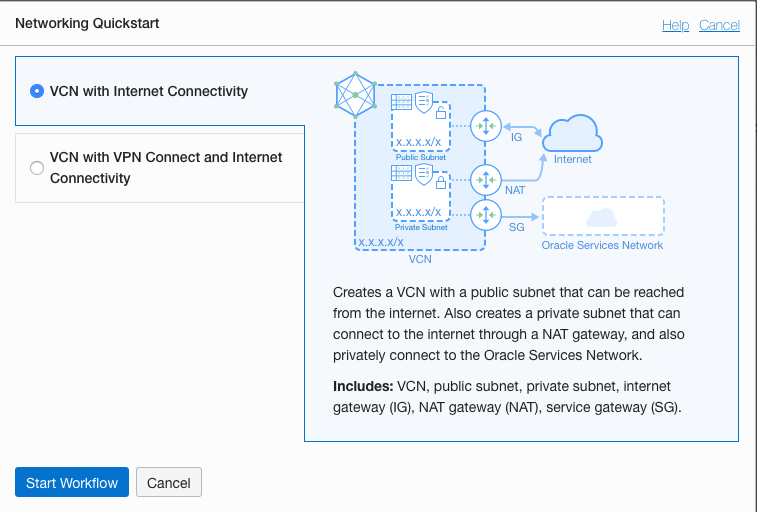Click the internet gateway (IG) icon
Screen dimensions: 757x512
click(x=485, y=127)
